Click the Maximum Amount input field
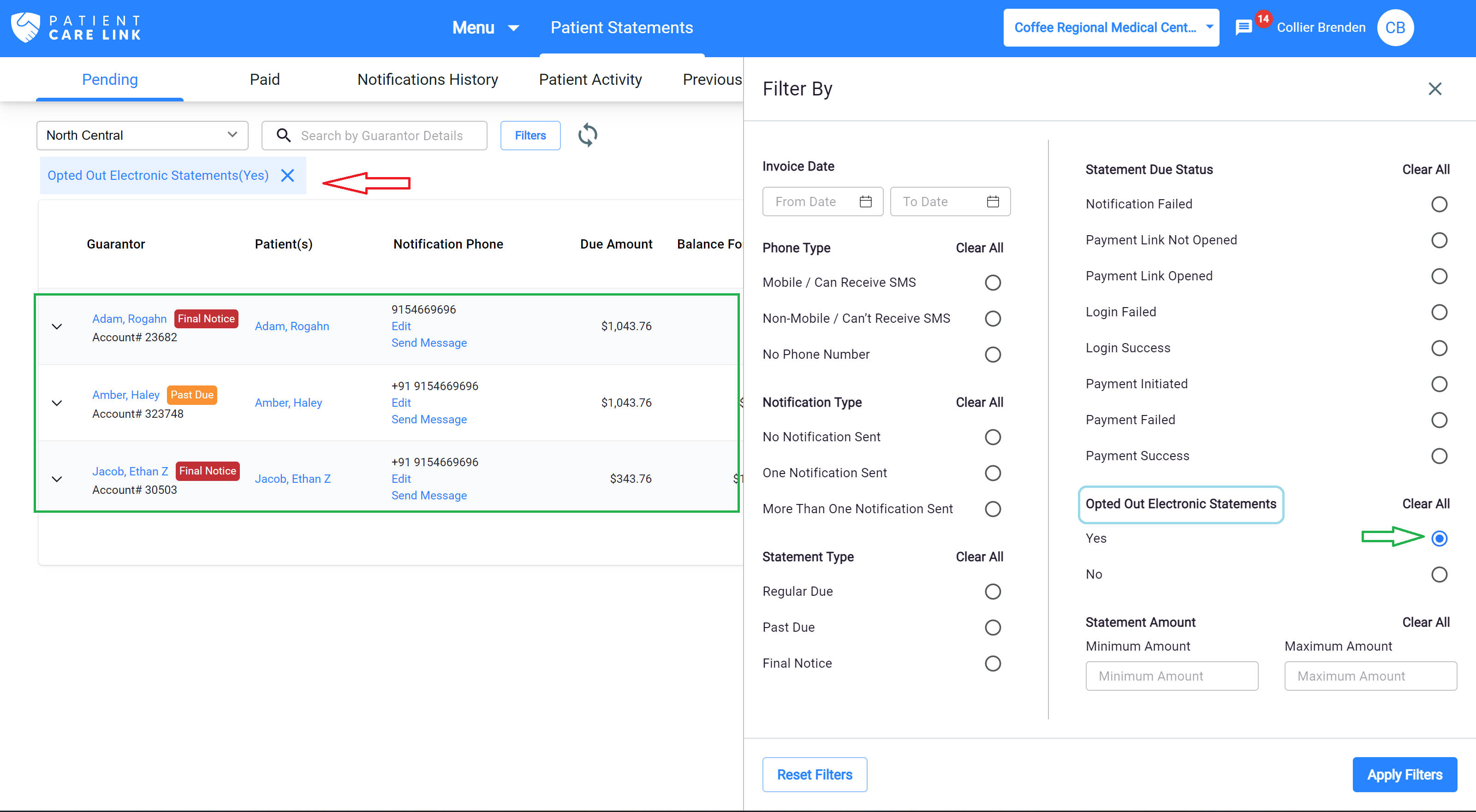Image resolution: width=1476 pixels, height=812 pixels. (x=1370, y=676)
